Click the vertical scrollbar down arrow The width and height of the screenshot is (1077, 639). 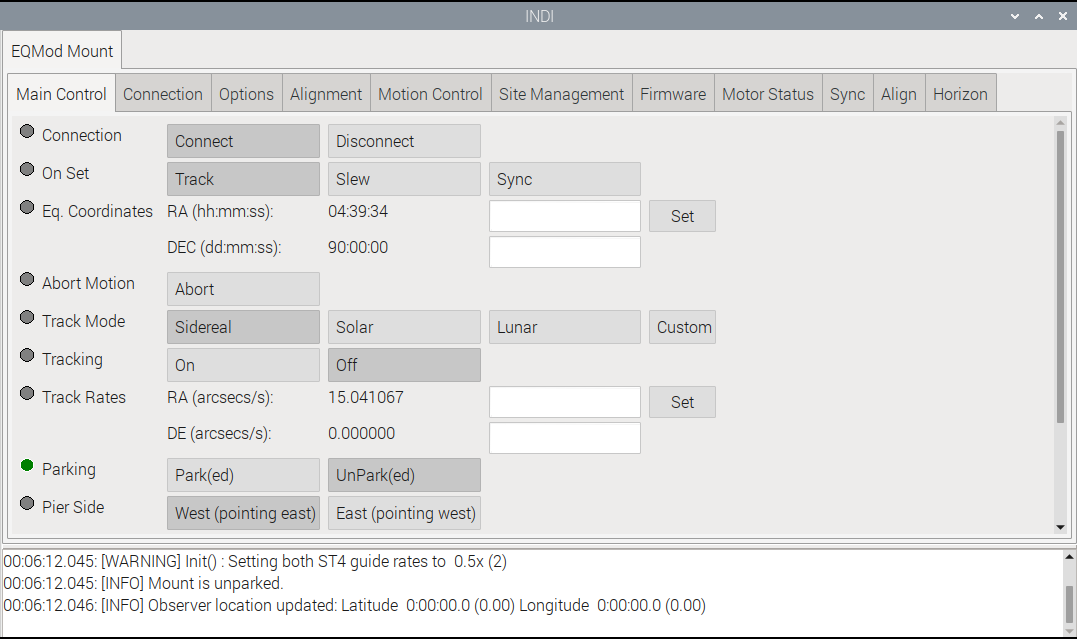click(1060, 526)
